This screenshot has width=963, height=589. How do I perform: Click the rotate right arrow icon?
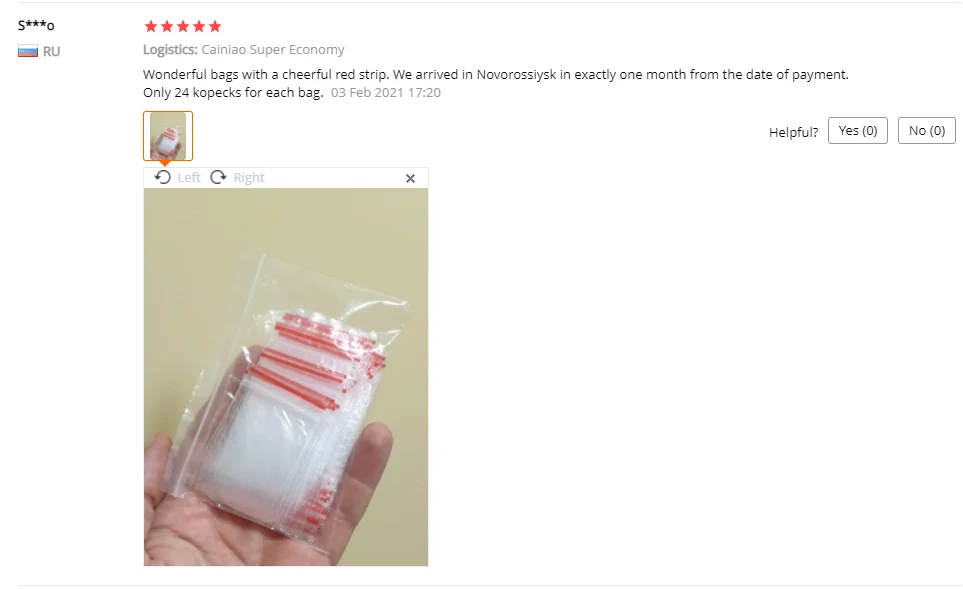click(x=218, y=177)
